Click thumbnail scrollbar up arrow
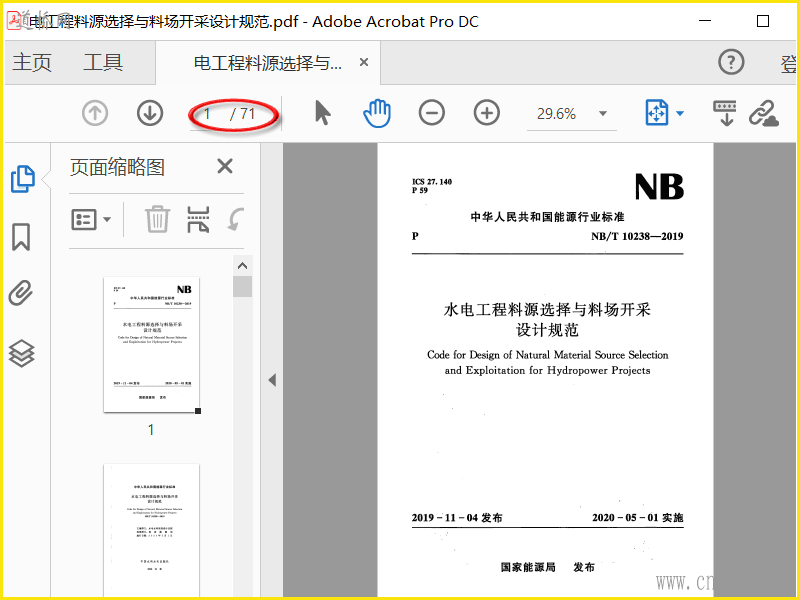The image size is (800, 600). point(242,266)
